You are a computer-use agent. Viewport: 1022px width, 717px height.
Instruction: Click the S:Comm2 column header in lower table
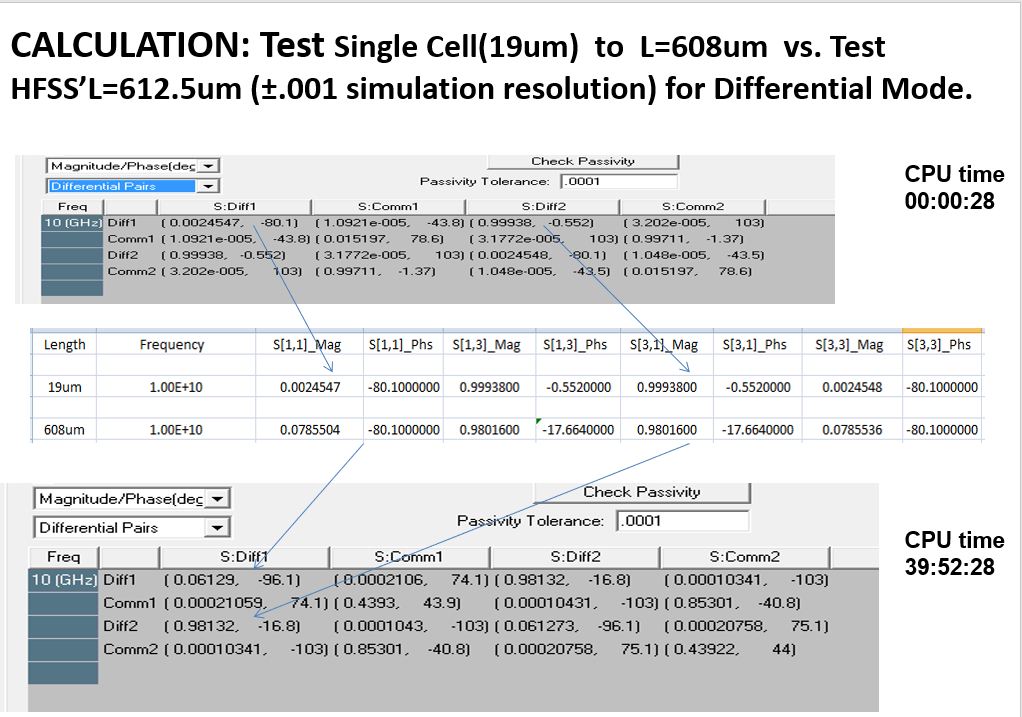(744, 556)
